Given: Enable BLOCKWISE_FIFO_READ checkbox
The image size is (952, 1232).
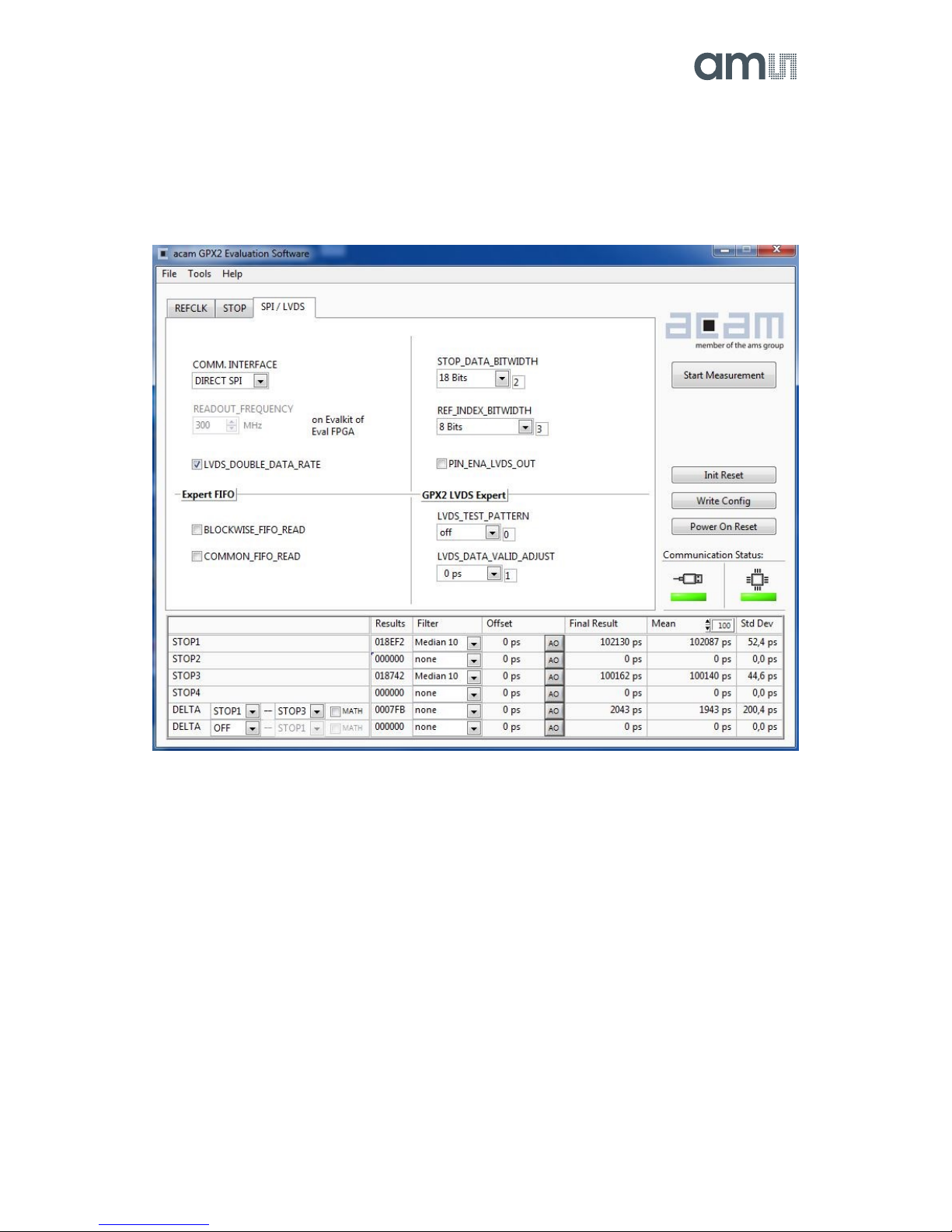Looking at the screenshot, I should point(197,530).
